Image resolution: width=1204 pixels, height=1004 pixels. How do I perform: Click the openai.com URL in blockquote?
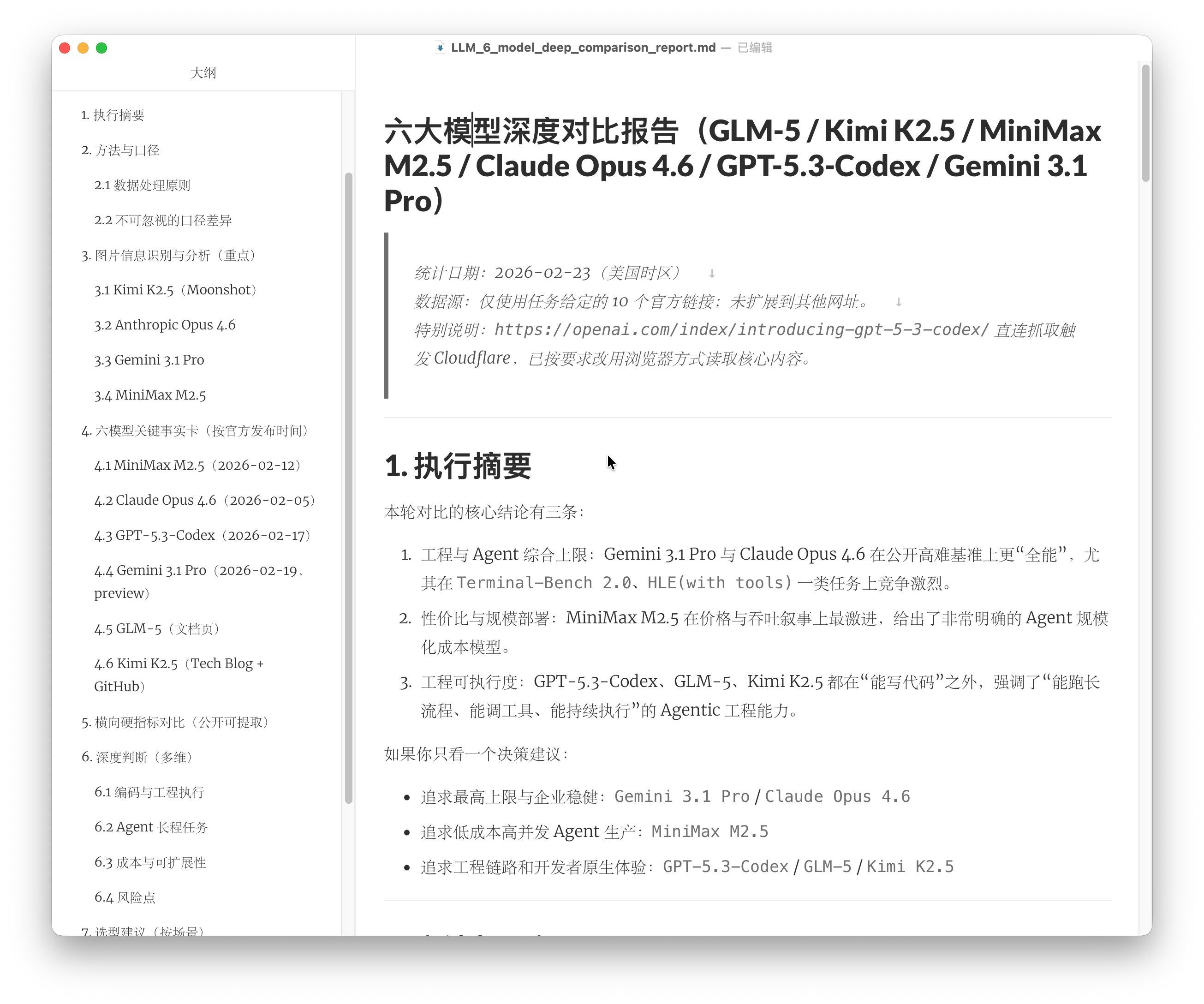click(x=741, y=330)
